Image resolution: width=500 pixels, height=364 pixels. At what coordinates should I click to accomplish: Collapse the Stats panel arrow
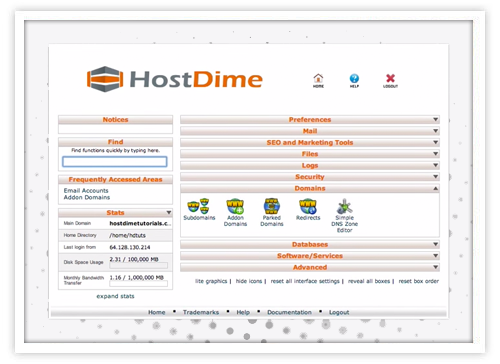[x=169, y=212]
